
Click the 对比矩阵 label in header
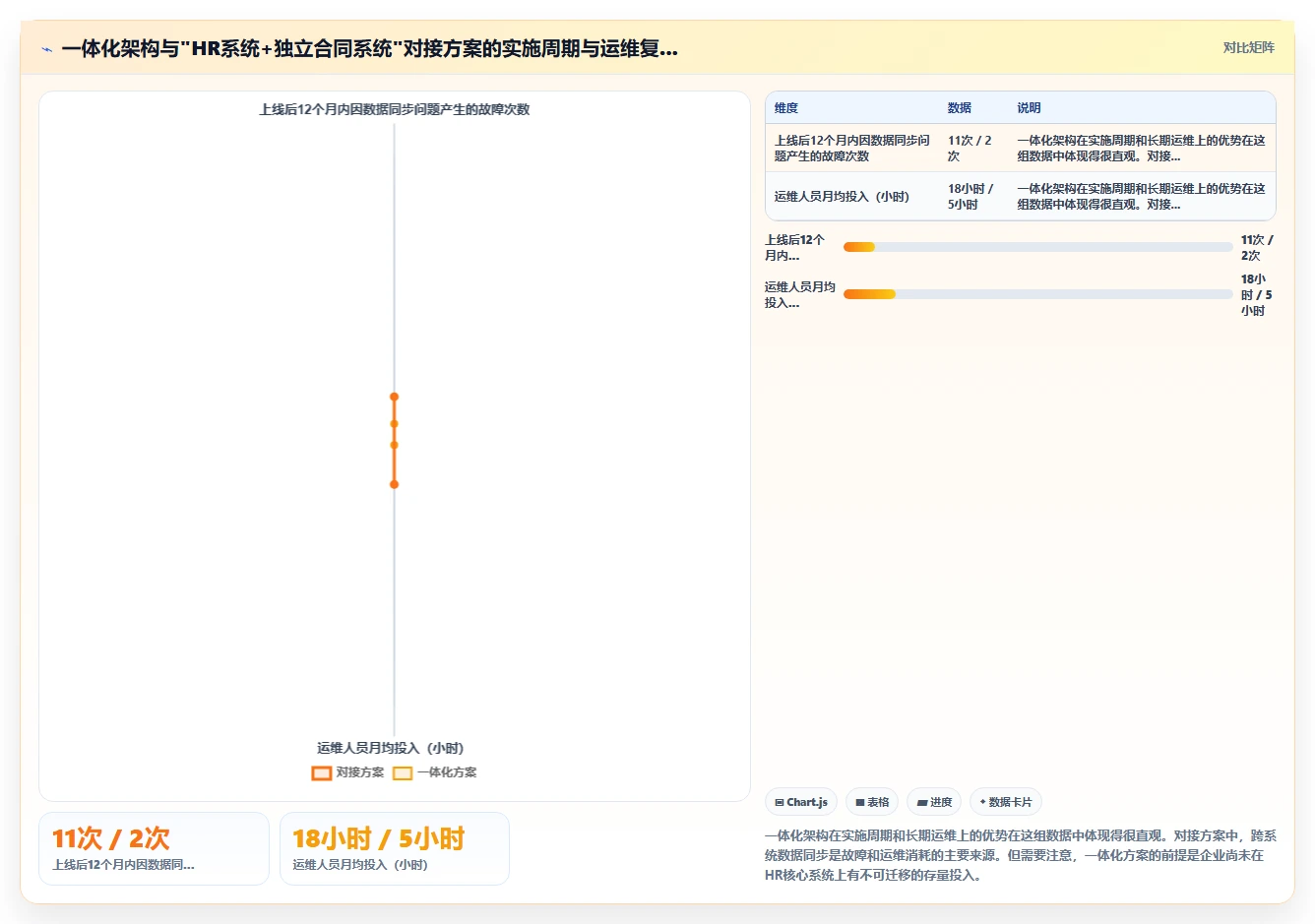tap(1248, 47)
